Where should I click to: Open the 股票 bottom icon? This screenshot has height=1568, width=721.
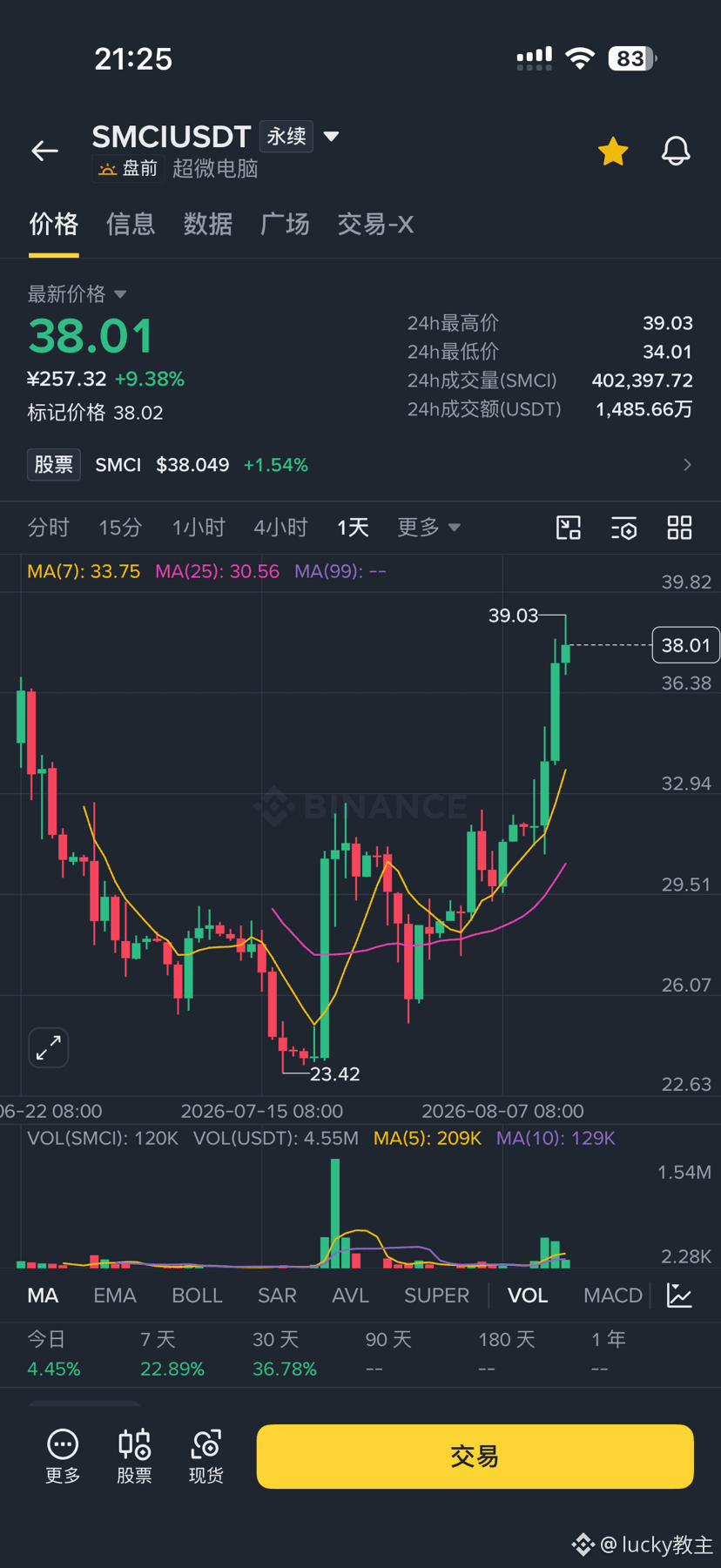tap(134, 1457)
